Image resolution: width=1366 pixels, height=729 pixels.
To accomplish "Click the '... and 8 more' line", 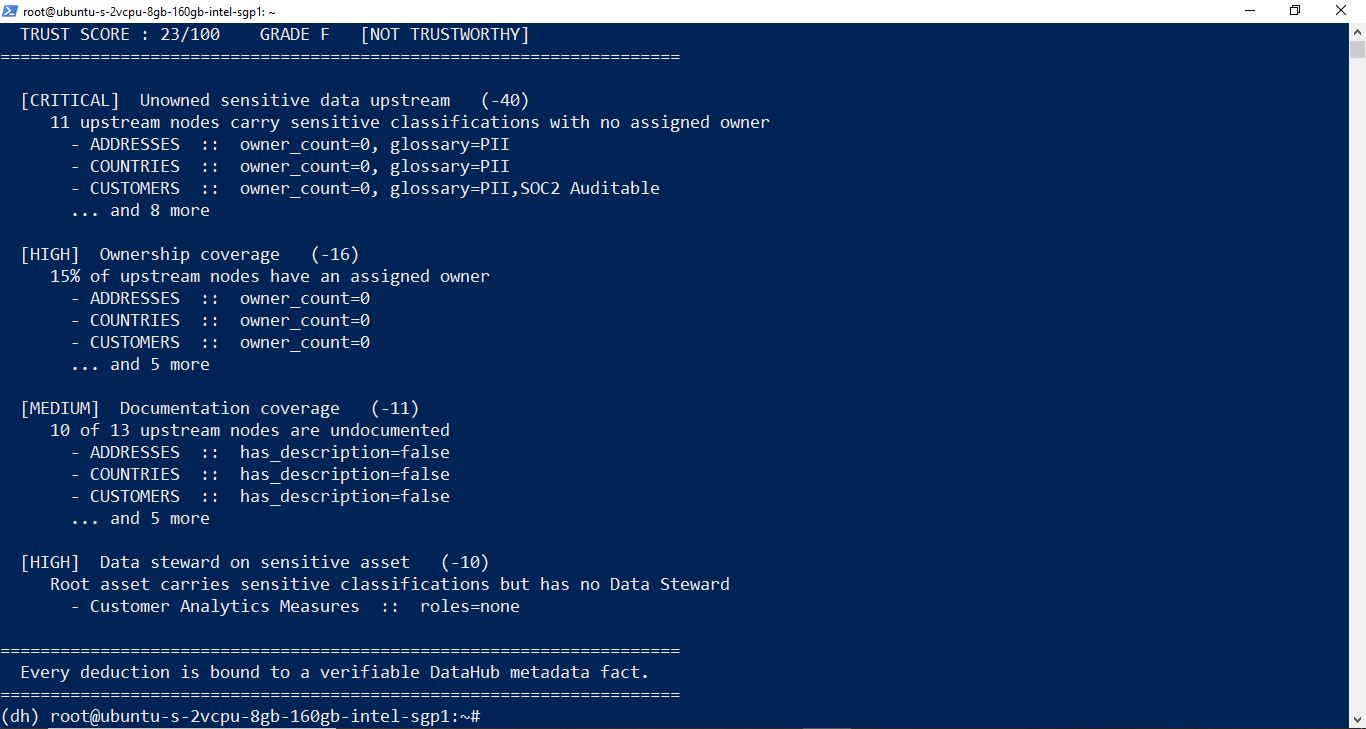I will pos(140,210).
